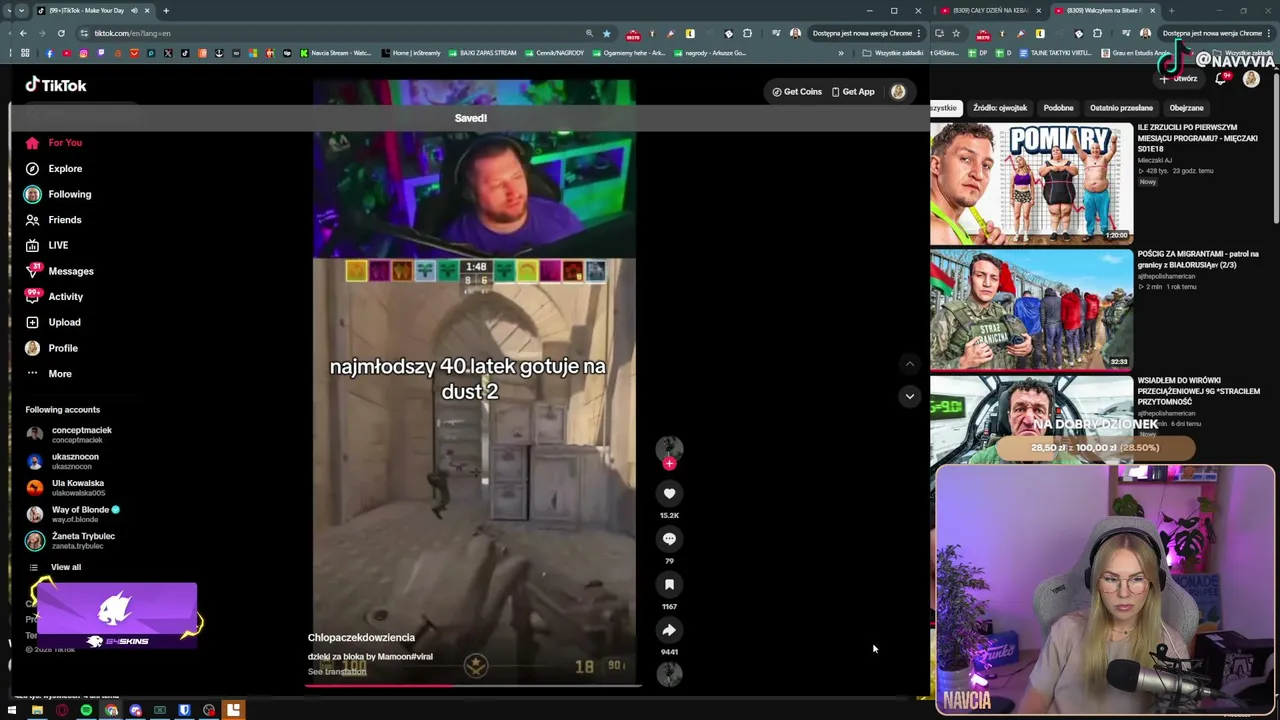
Task: Open conceptmaciek's account
Action: click(69, 434)
